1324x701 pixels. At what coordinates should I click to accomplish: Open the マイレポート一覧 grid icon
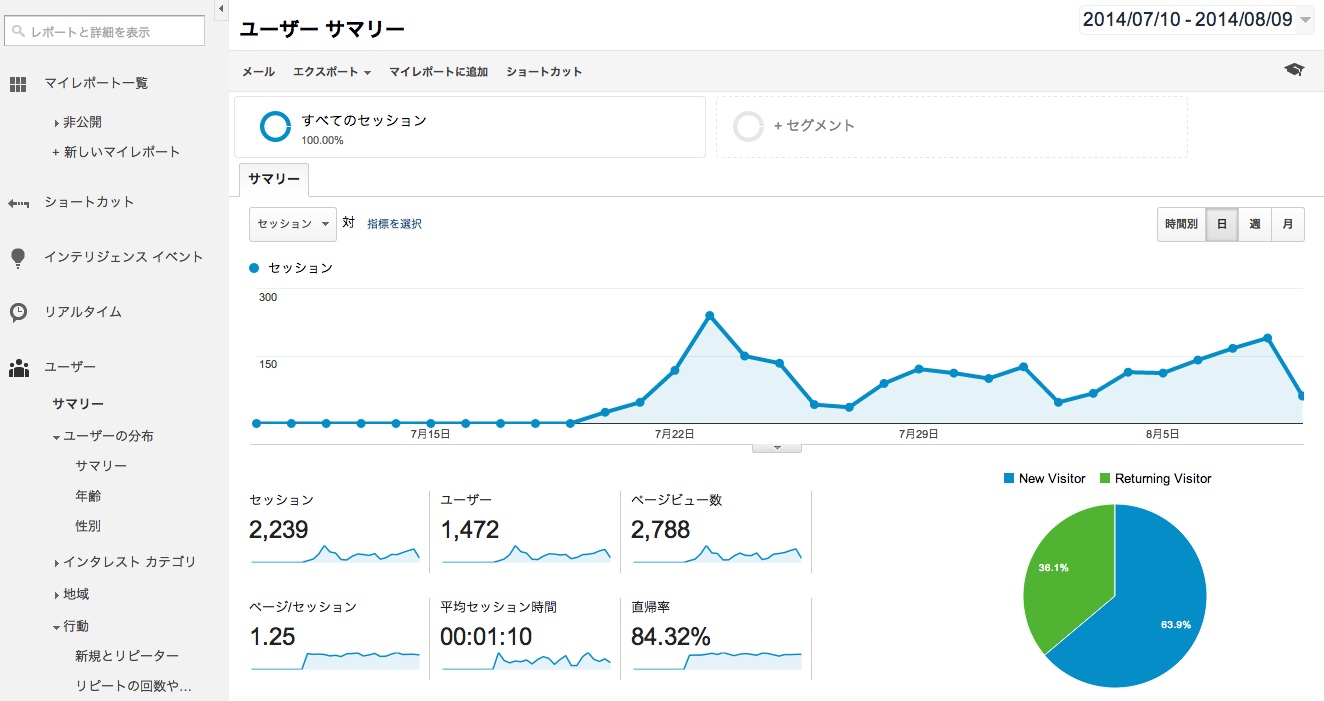[x=18, y=82]
